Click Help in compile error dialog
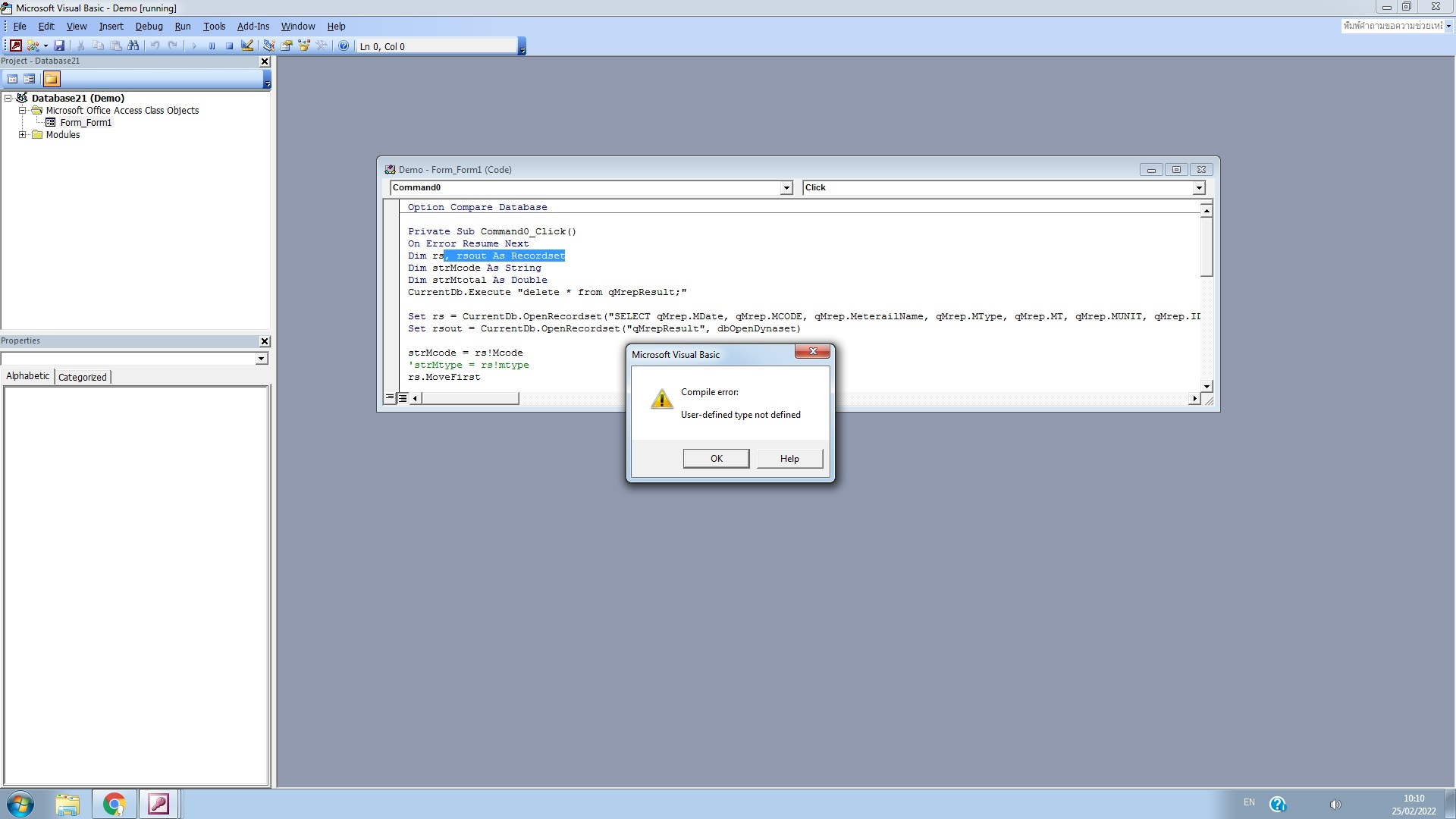 click(x=789, y=458)
